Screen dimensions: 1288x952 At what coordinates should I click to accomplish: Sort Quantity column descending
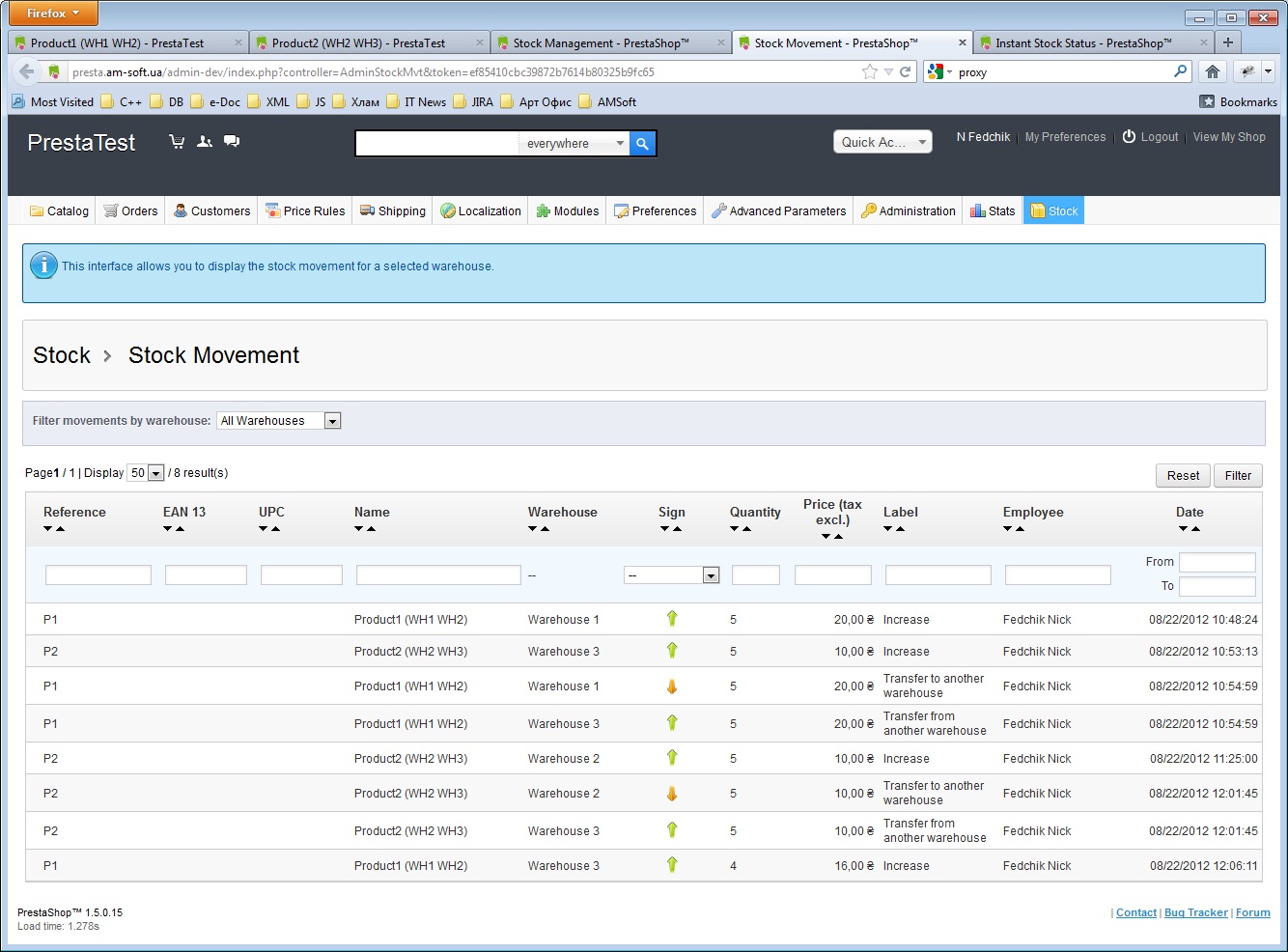[x=735, y=529]
